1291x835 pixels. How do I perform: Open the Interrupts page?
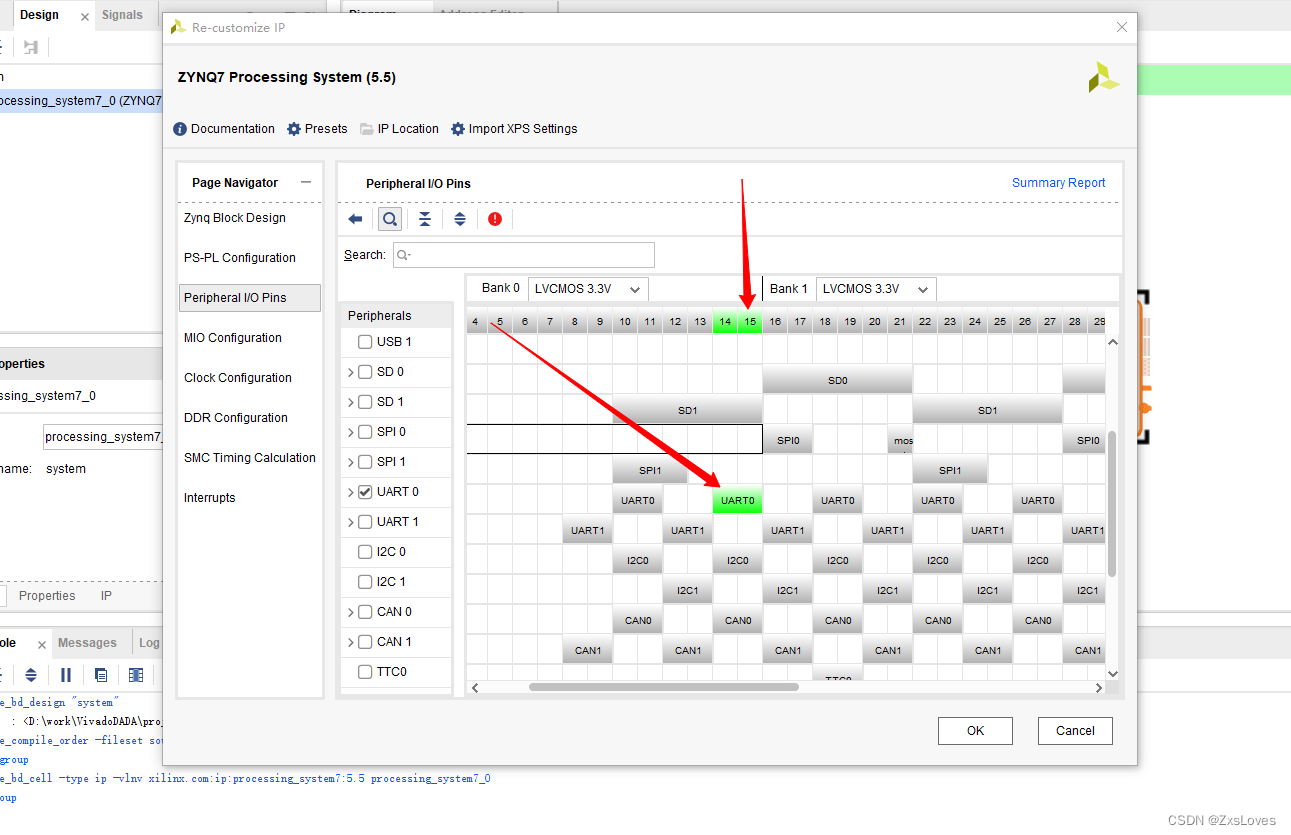[210, 498]
